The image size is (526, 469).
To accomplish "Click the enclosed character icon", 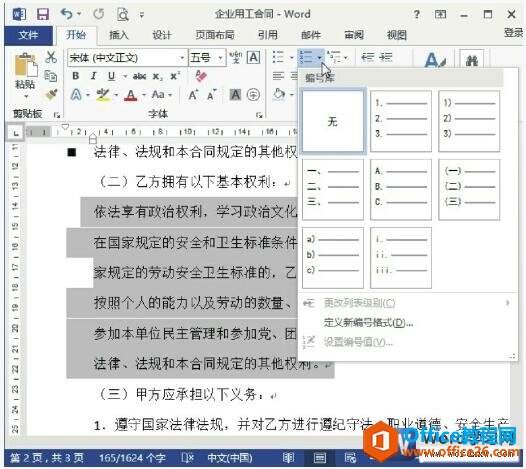I will tap(253, 95).
